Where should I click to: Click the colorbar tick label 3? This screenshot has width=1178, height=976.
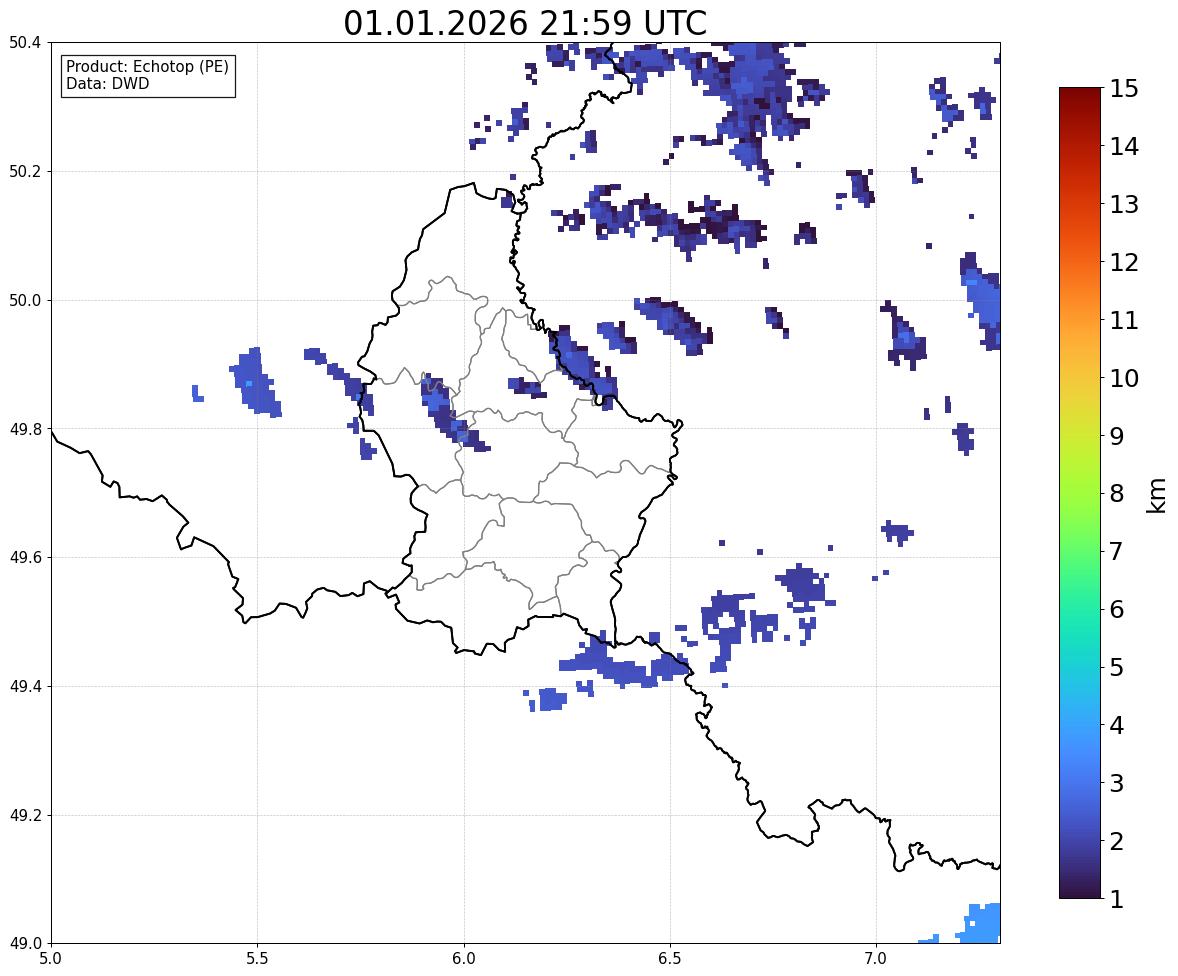(1117, 783)
